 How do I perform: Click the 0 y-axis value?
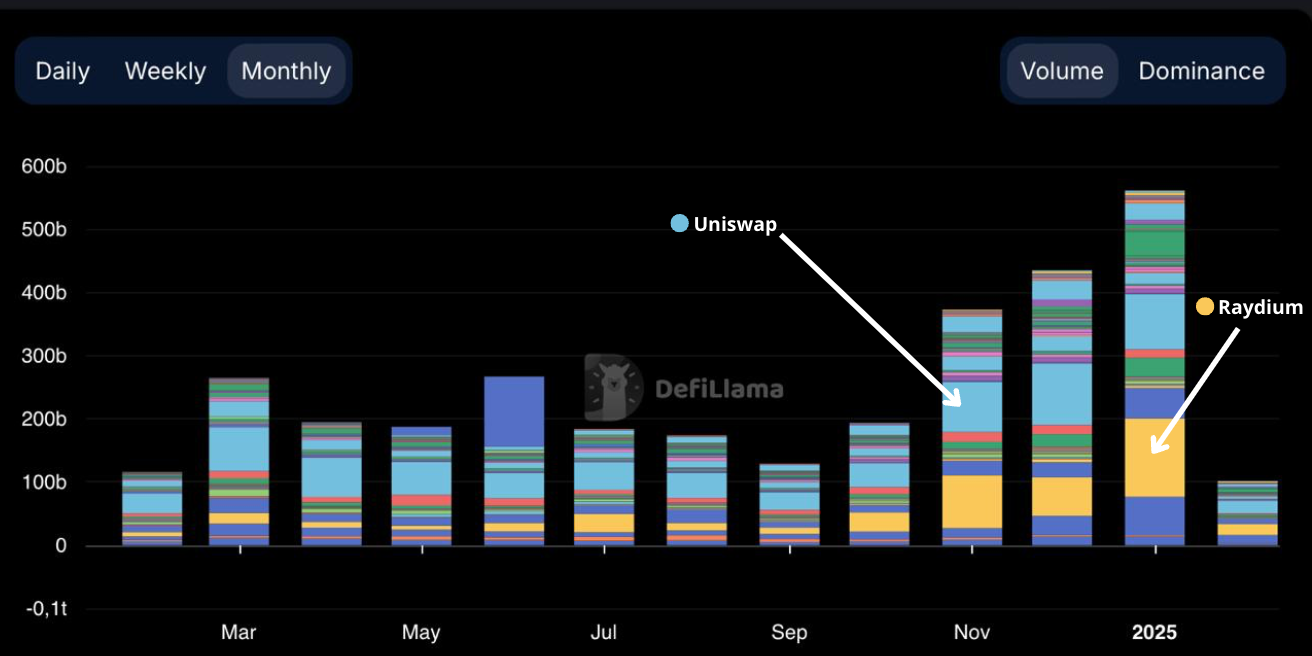61,546
